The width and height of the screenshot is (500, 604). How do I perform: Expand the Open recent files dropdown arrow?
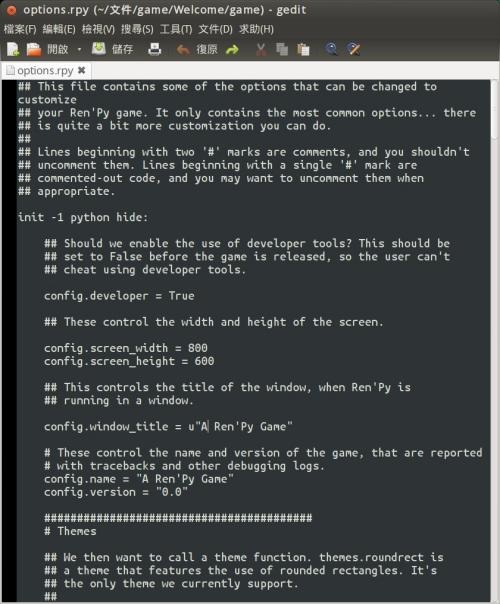[79, 49]
